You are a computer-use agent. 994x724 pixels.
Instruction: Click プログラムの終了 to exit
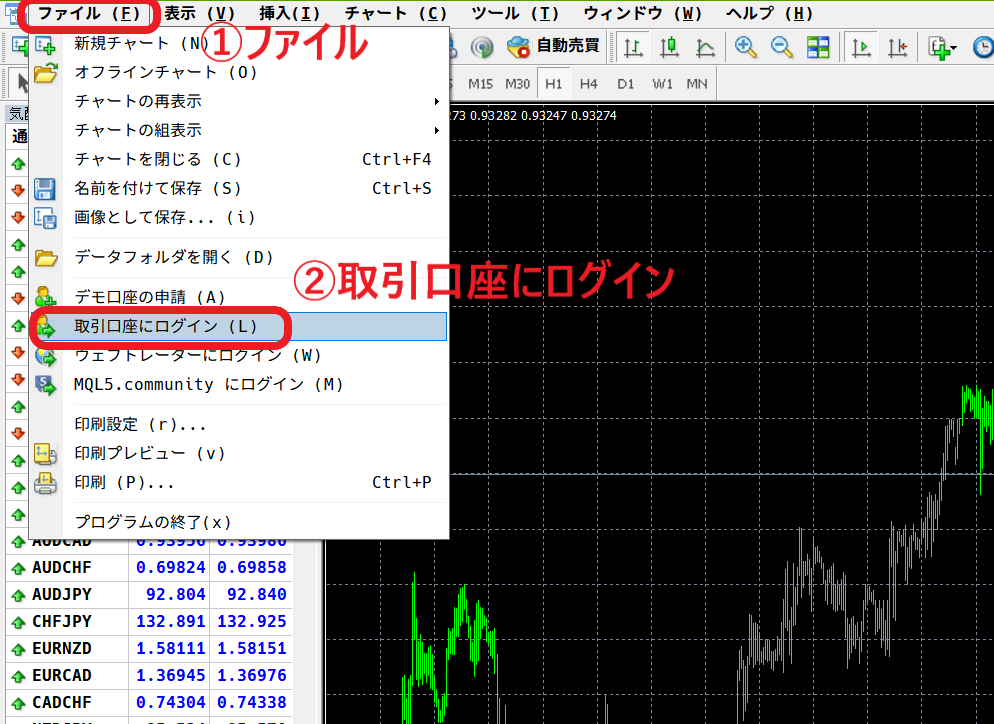coord(153,522)
